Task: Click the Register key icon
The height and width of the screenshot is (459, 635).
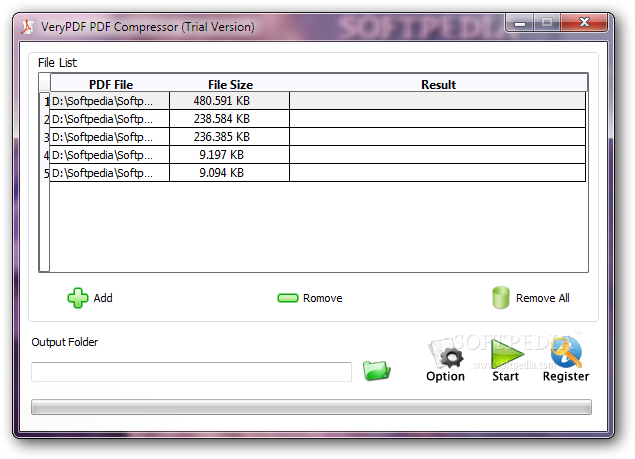Action: pyautogui.click(x=567, y=352)
